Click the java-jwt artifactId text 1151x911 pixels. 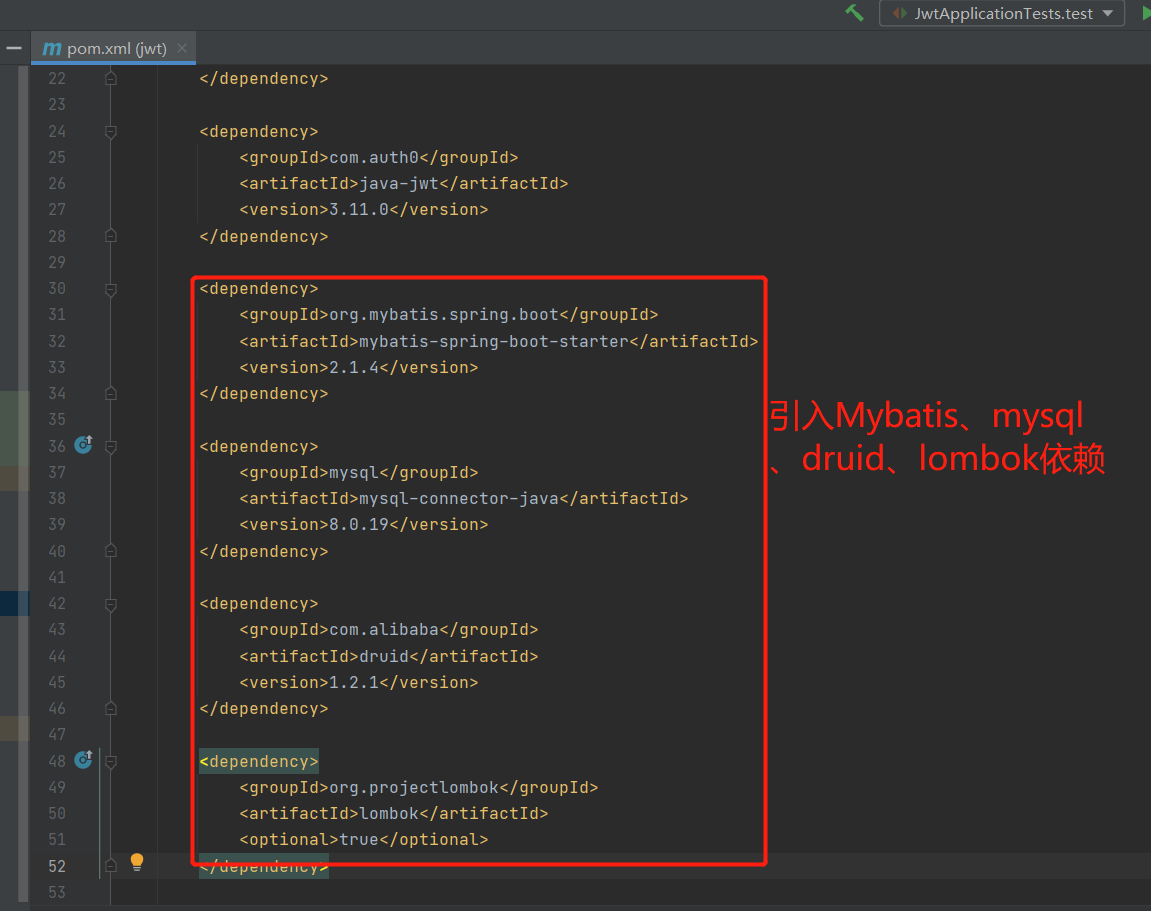click(x=399, y=184)
